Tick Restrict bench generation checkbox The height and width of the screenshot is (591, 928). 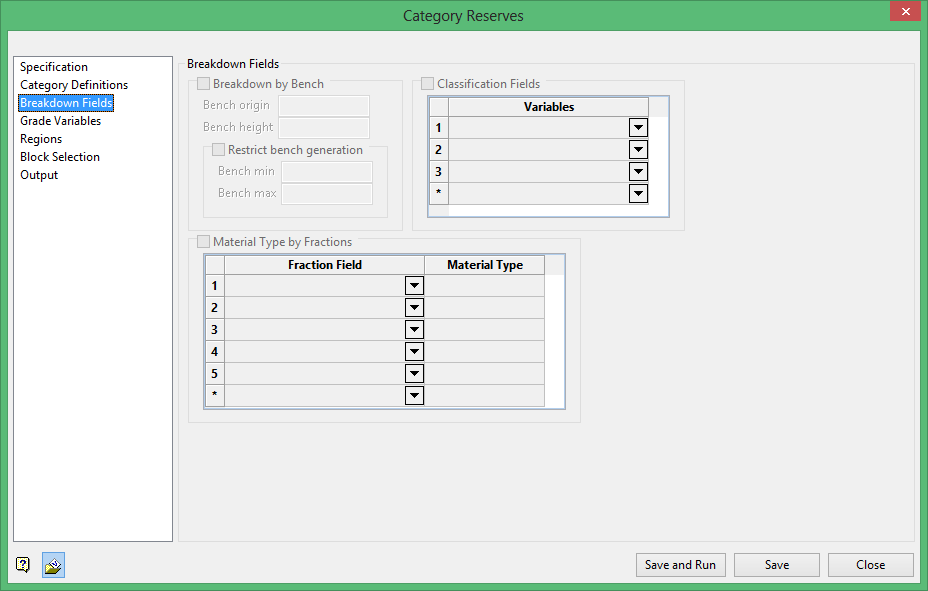pyautogui.click(x=219, y=150)
